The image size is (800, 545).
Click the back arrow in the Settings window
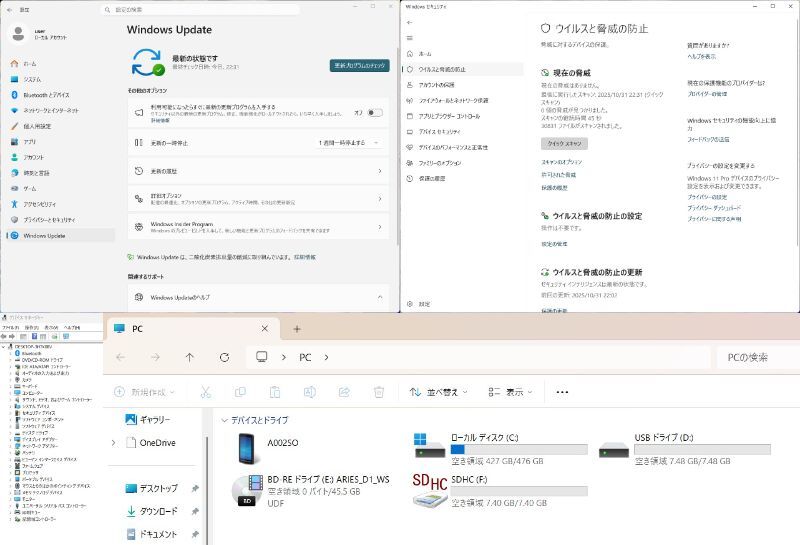pos(9,9)
